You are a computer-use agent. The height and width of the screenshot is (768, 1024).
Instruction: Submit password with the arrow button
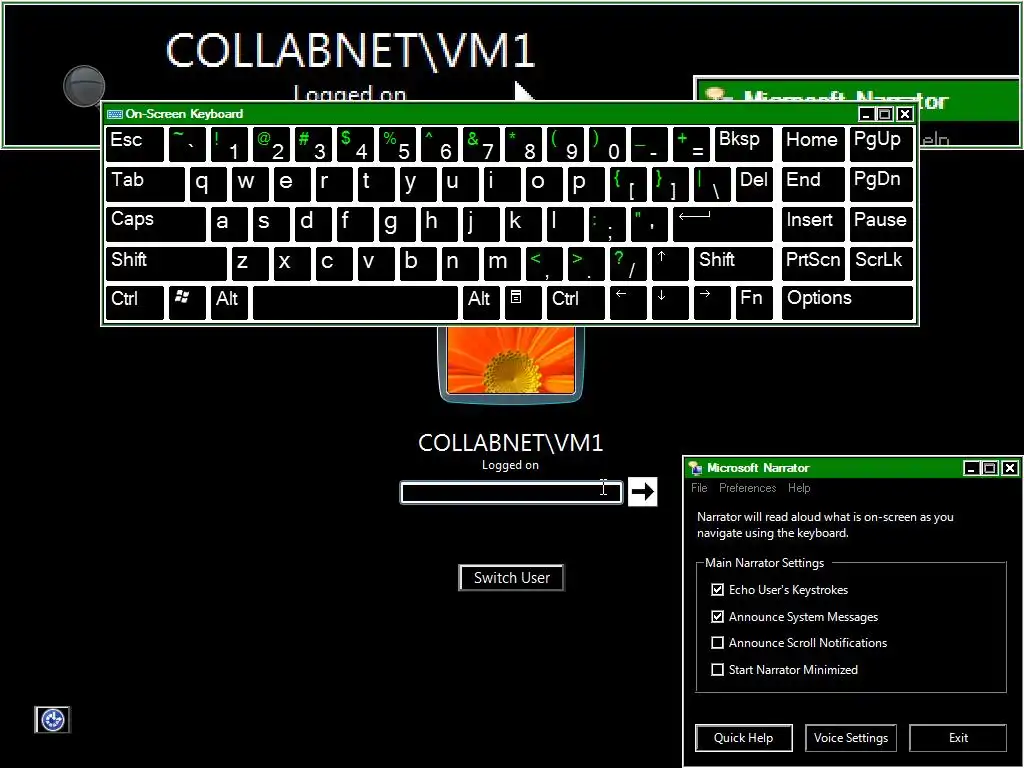tap(643, 492)
